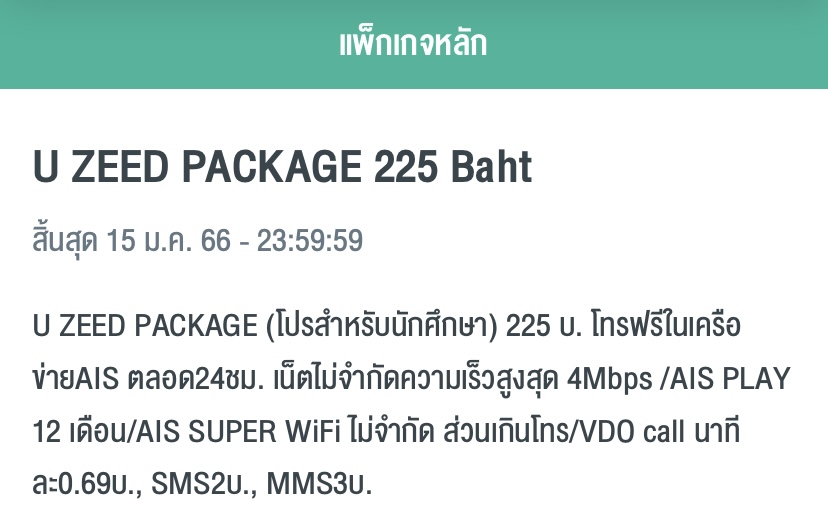Click the expiry time 23:59:59

point(310,241)
